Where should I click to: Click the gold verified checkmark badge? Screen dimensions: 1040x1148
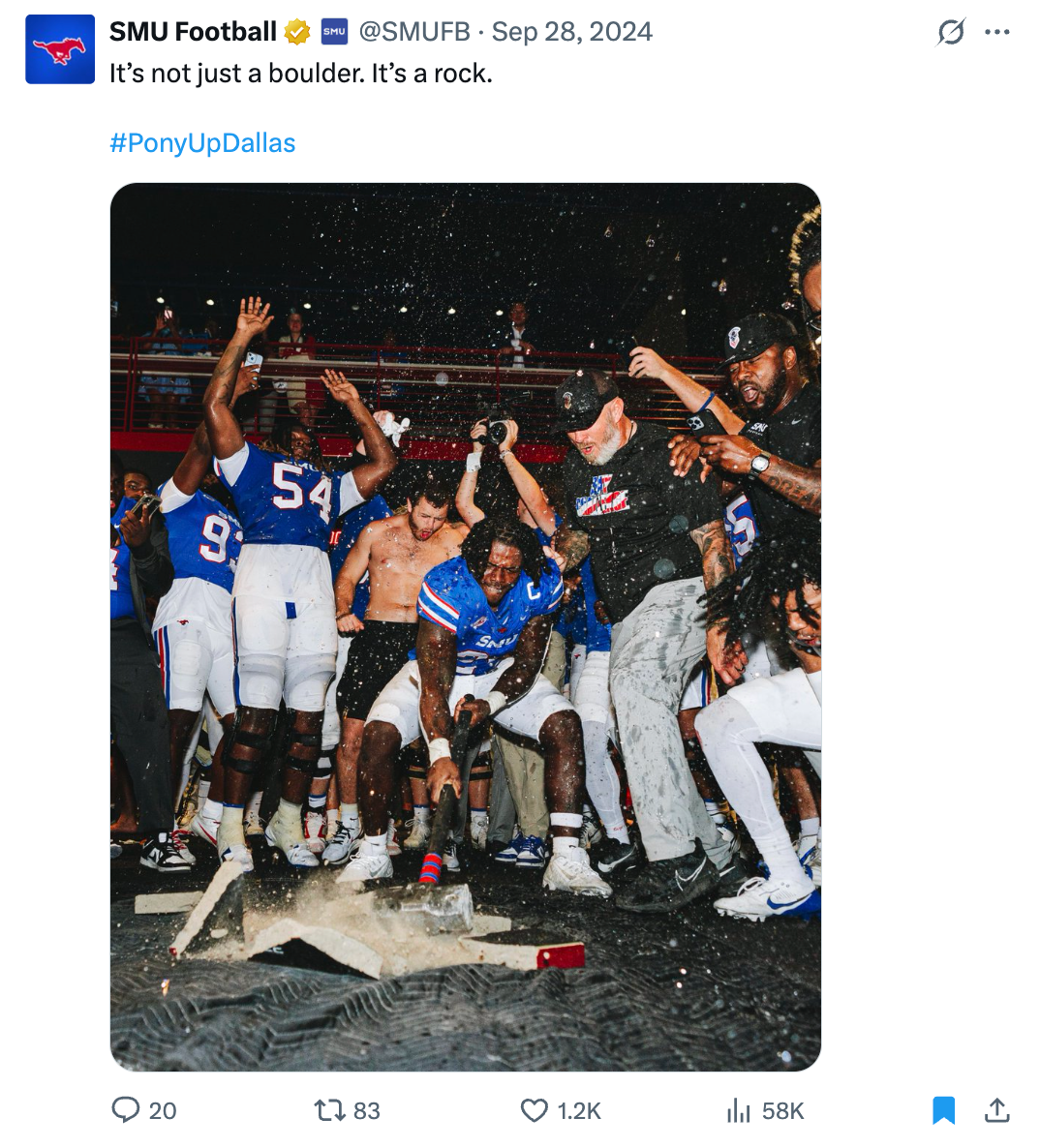tap(297, 32)
